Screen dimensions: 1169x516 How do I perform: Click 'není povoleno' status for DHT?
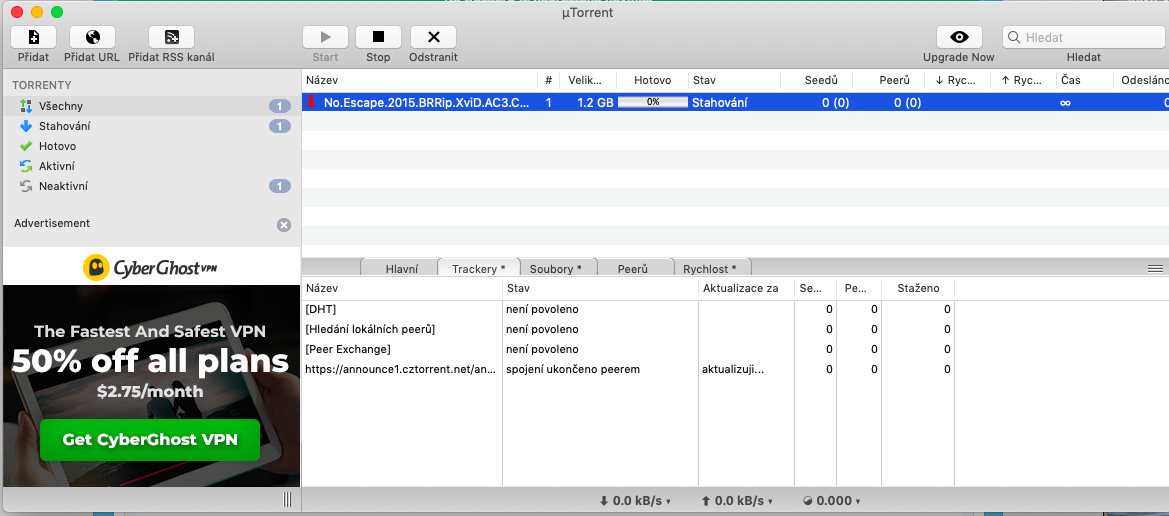point(542,309)
